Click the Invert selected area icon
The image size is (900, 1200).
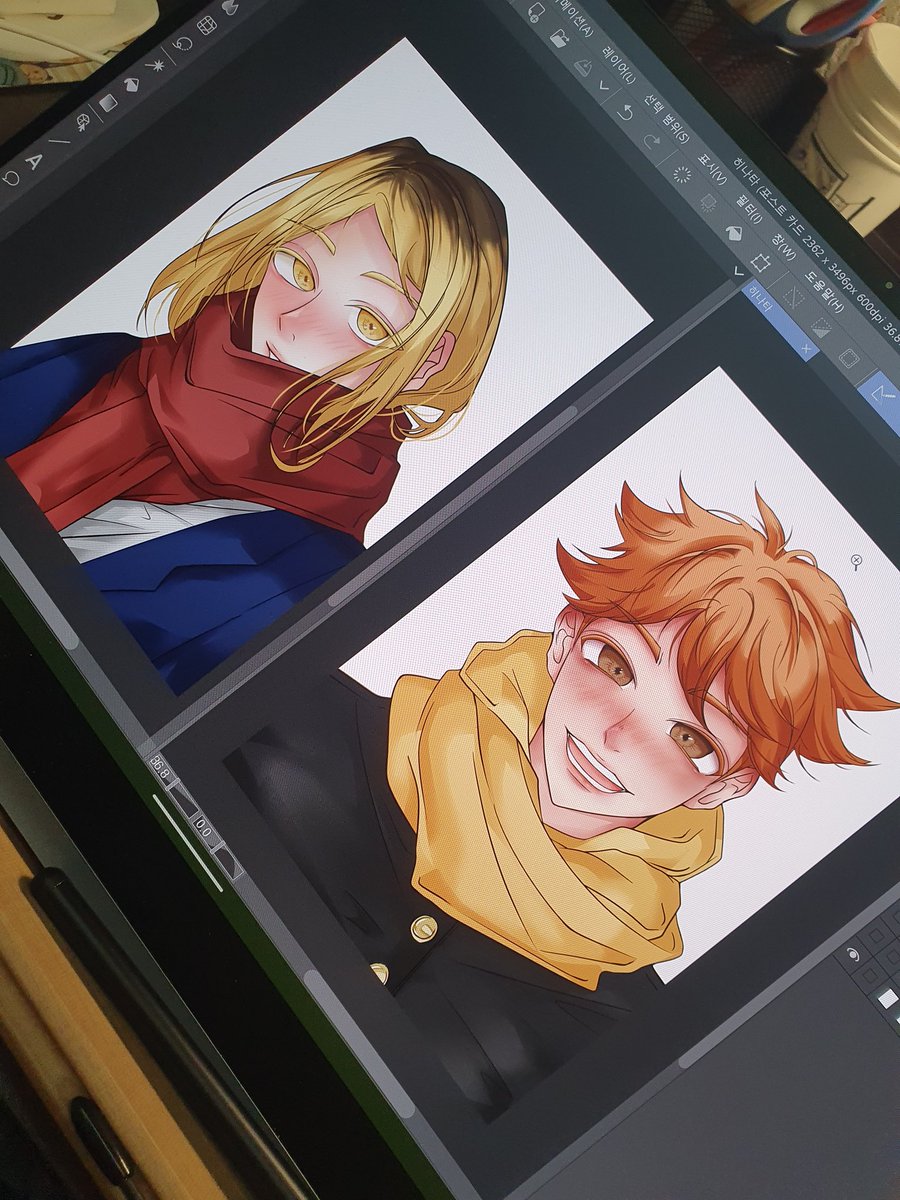tap(820, 326)
